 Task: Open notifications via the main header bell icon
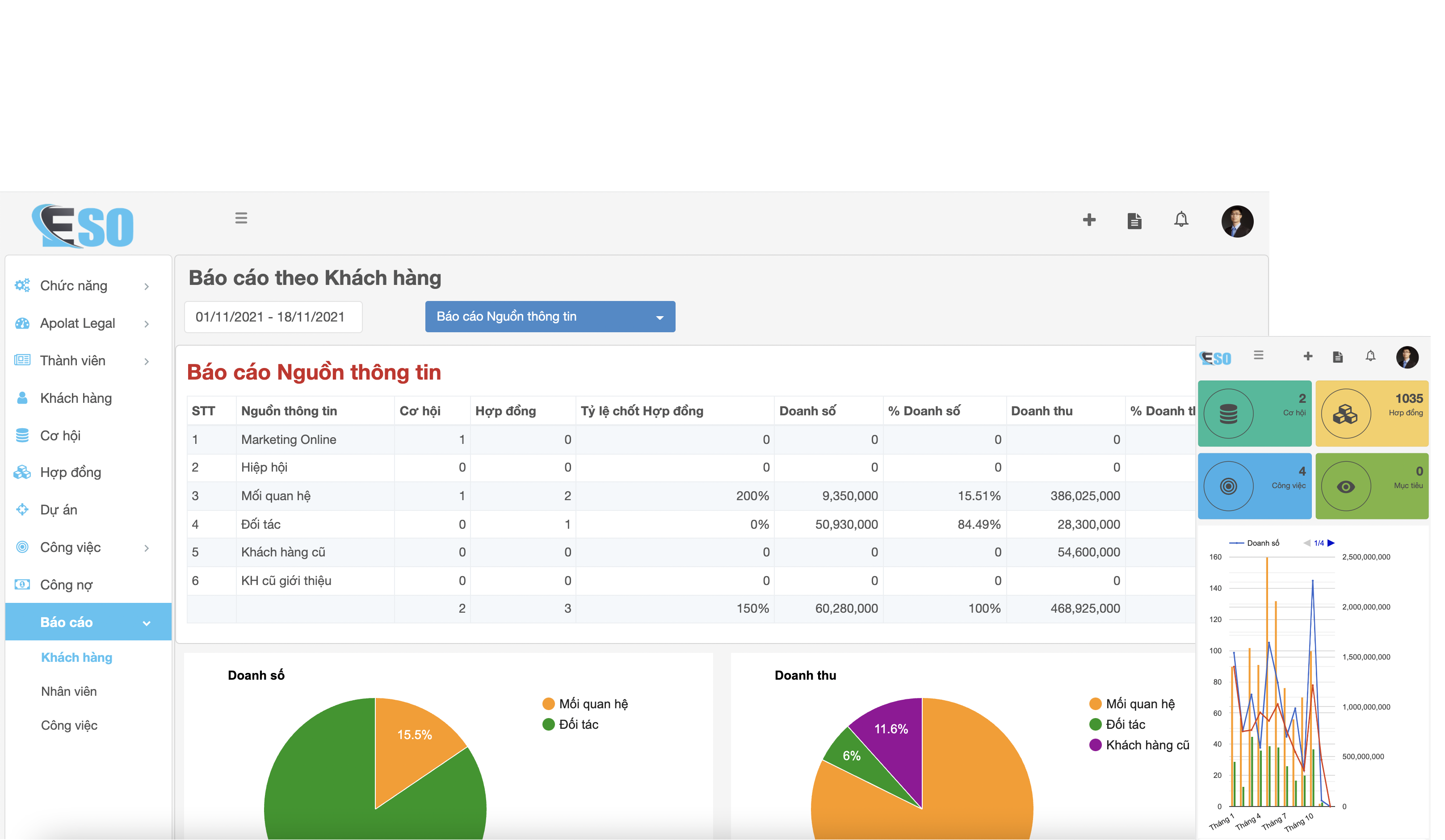pyautogui.click(x=1180, y=219)
